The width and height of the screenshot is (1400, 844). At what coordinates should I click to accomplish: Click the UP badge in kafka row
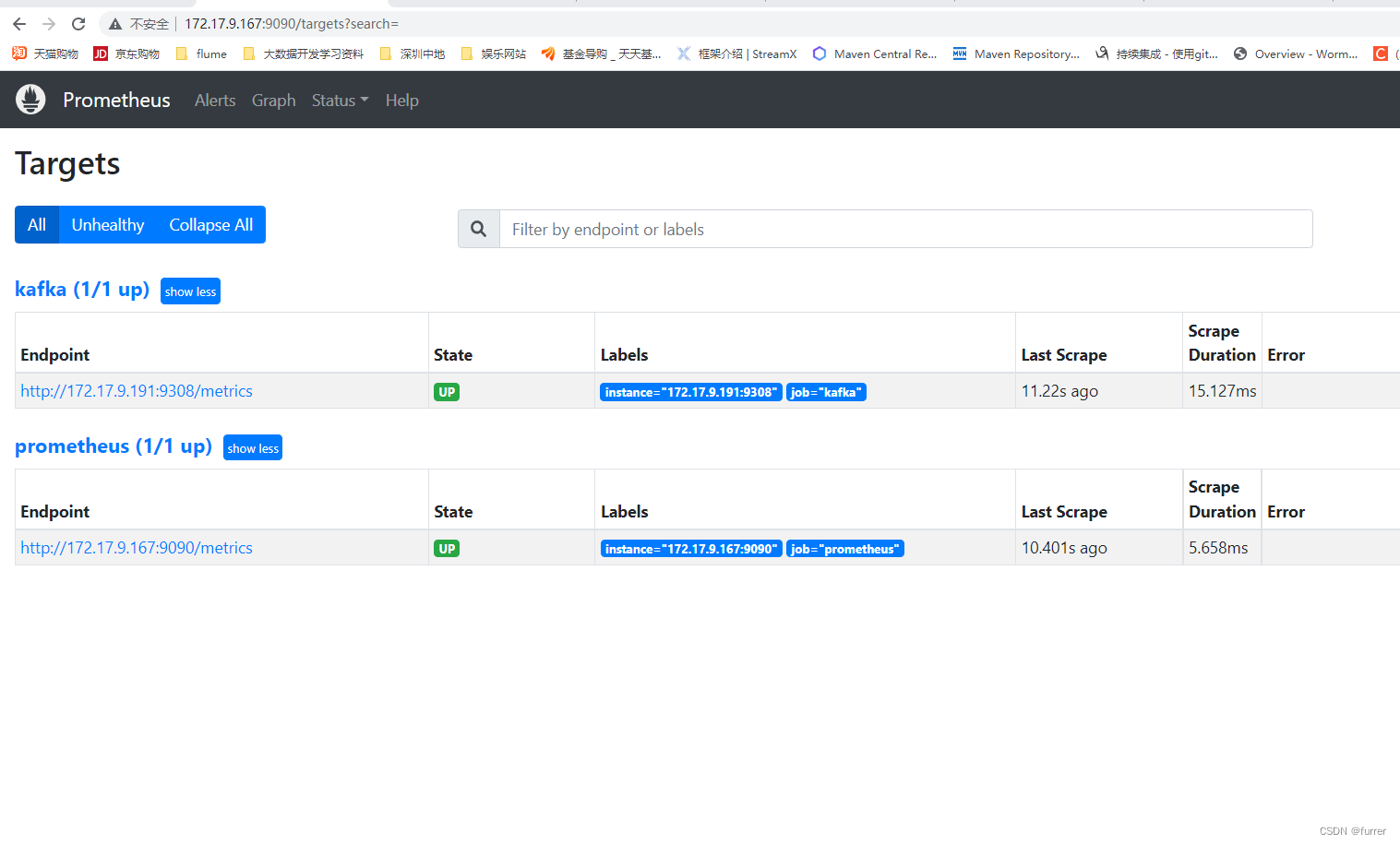tap(447, 392)
